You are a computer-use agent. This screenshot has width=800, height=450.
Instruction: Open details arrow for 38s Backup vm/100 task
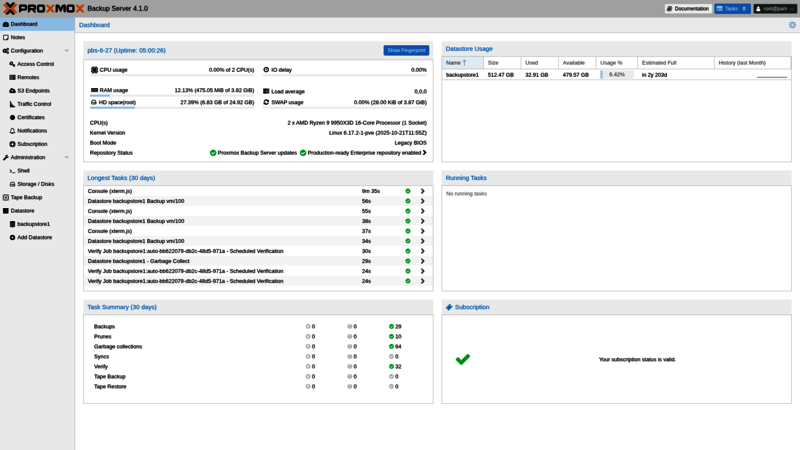(422, 221)
